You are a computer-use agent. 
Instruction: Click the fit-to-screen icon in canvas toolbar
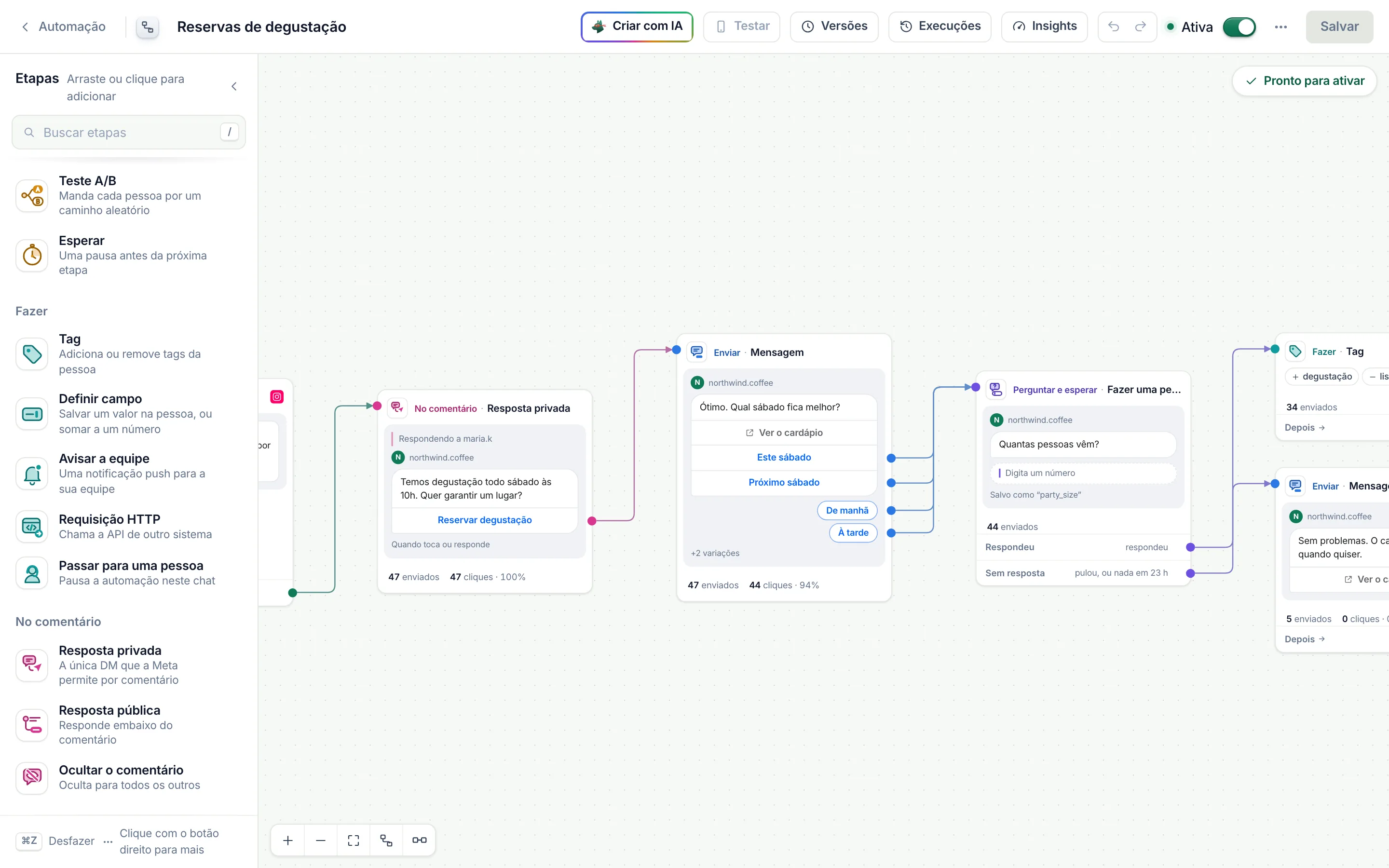point(354,841)
